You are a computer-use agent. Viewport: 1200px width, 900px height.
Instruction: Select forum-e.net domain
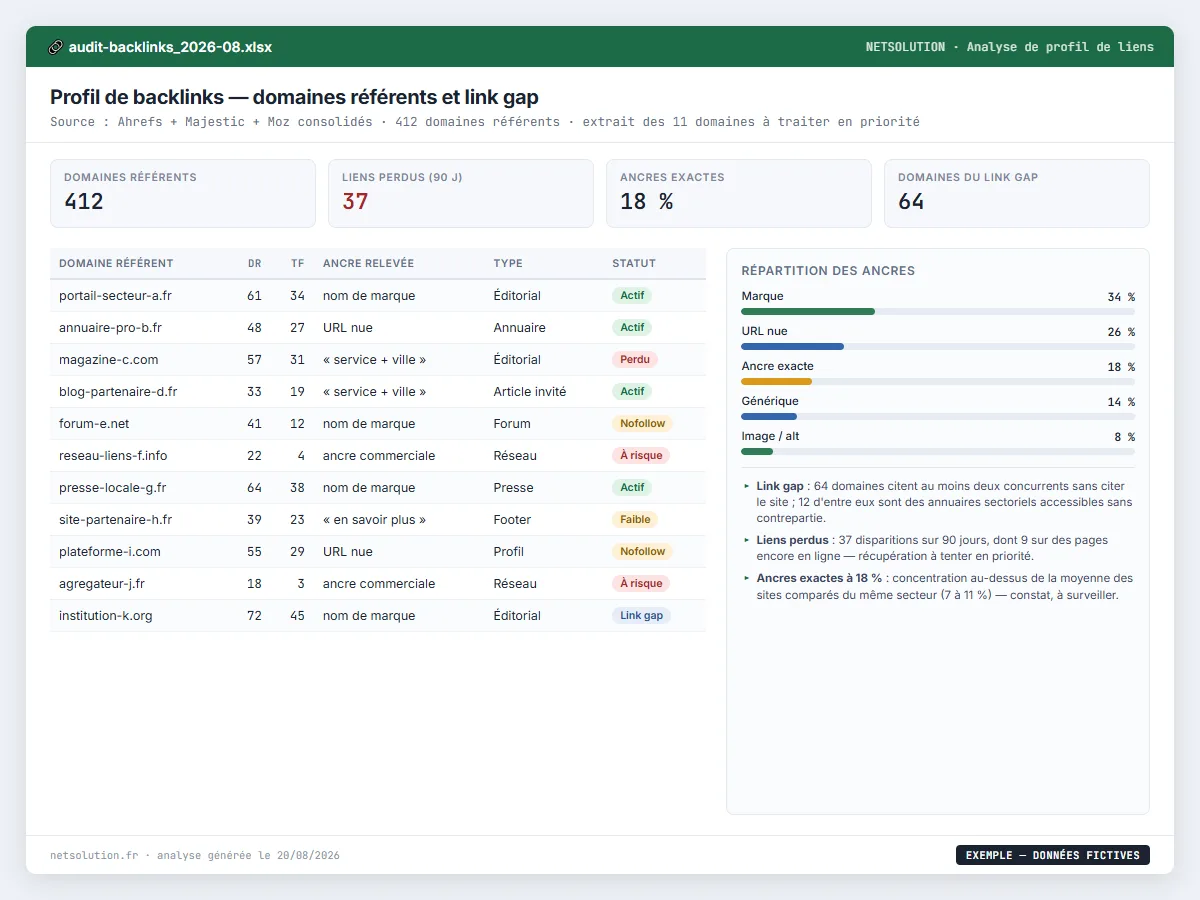(x=94, y=424)
